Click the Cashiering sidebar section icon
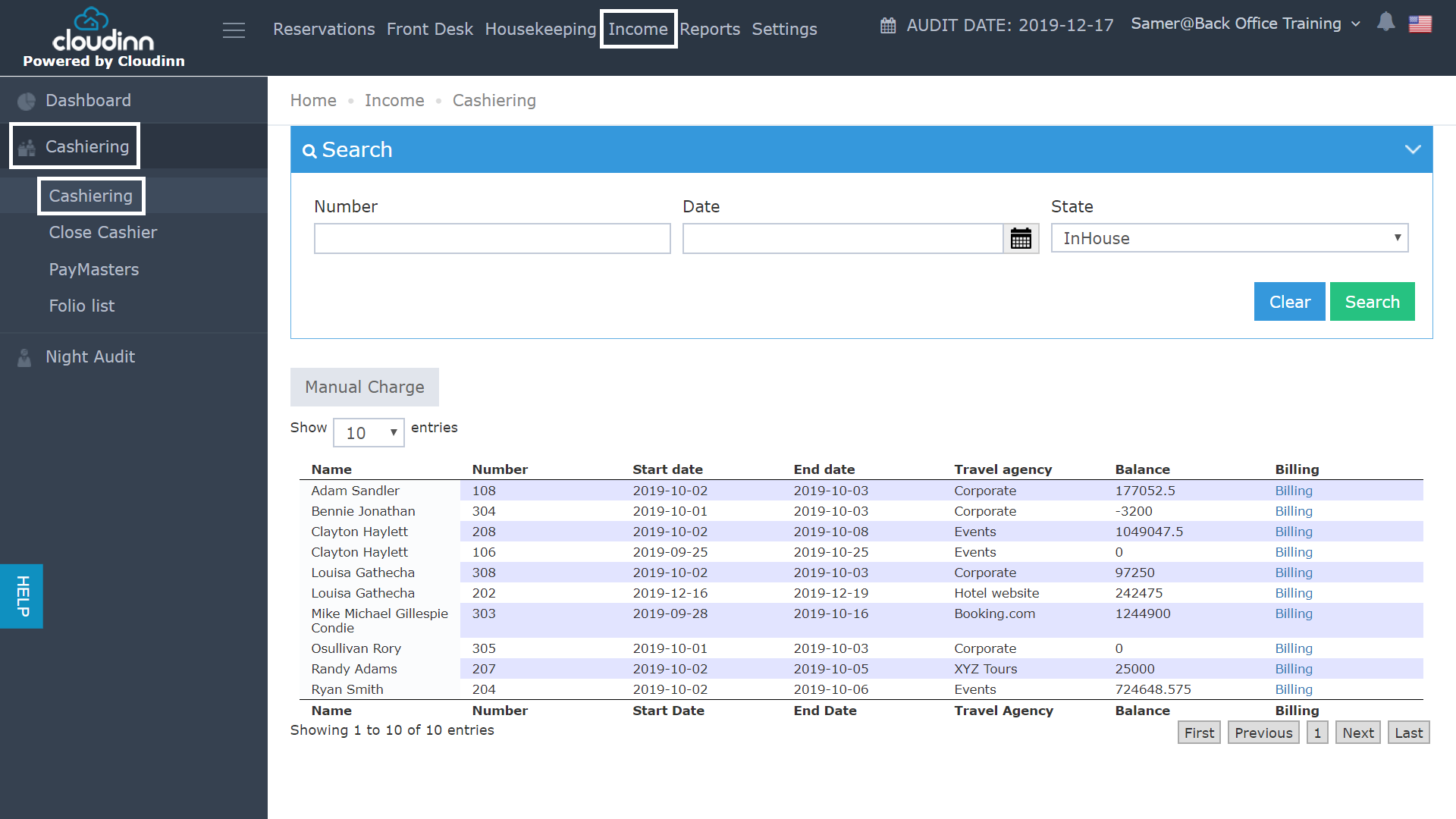 click(x=27, y=148)
